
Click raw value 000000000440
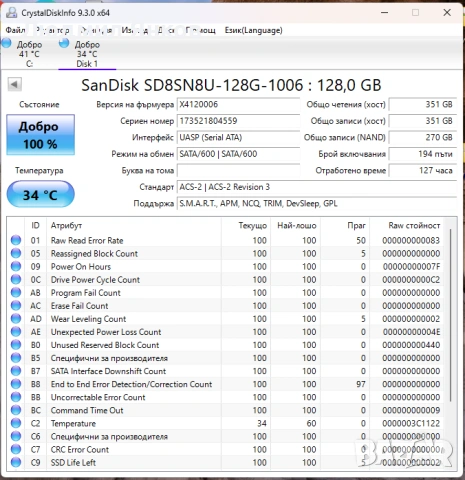411,345
